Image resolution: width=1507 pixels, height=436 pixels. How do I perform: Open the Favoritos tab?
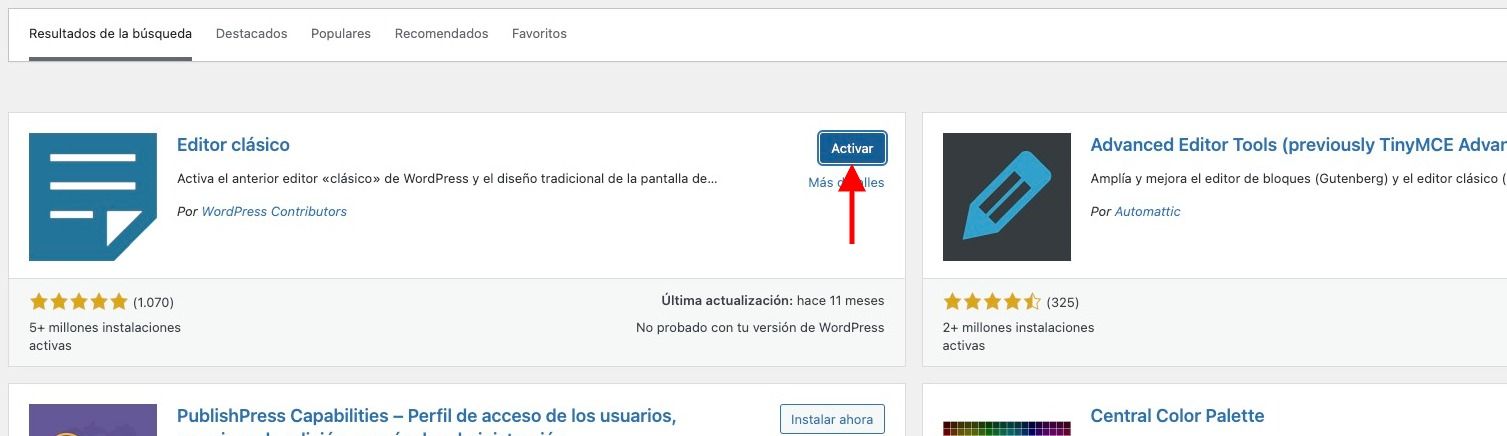[x=539, y=34]
